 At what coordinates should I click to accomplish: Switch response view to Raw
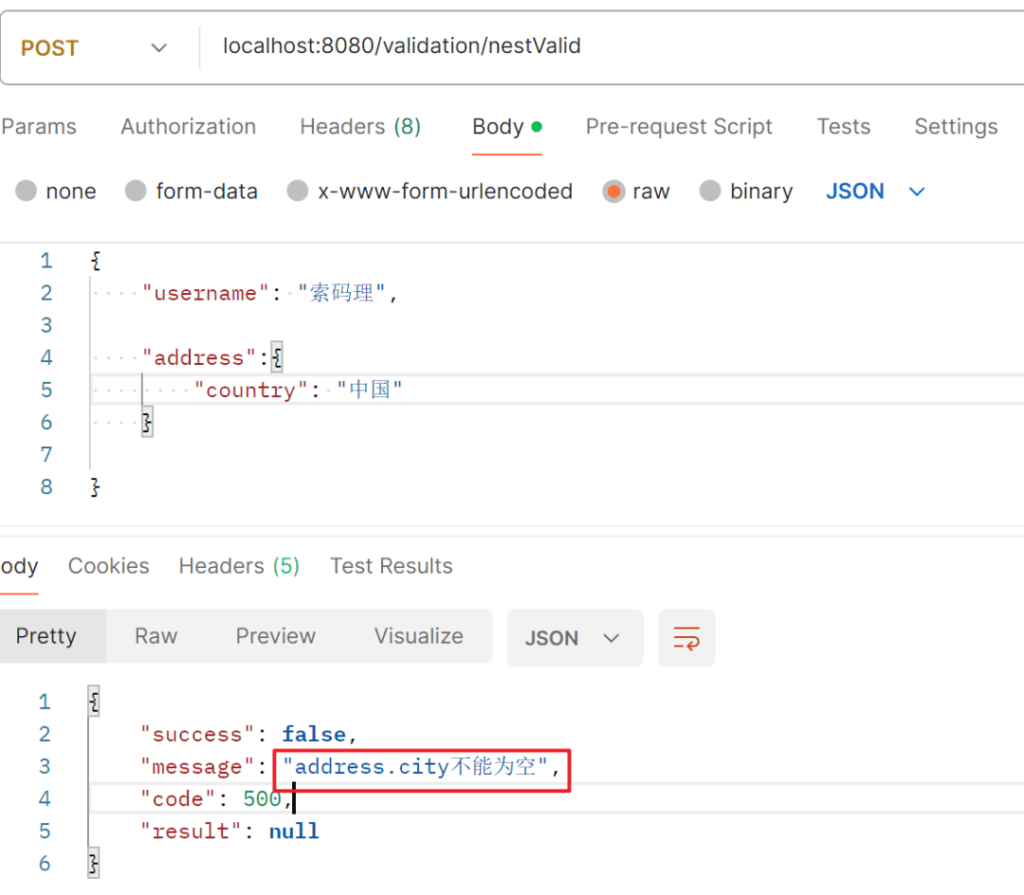pos(156,636)
